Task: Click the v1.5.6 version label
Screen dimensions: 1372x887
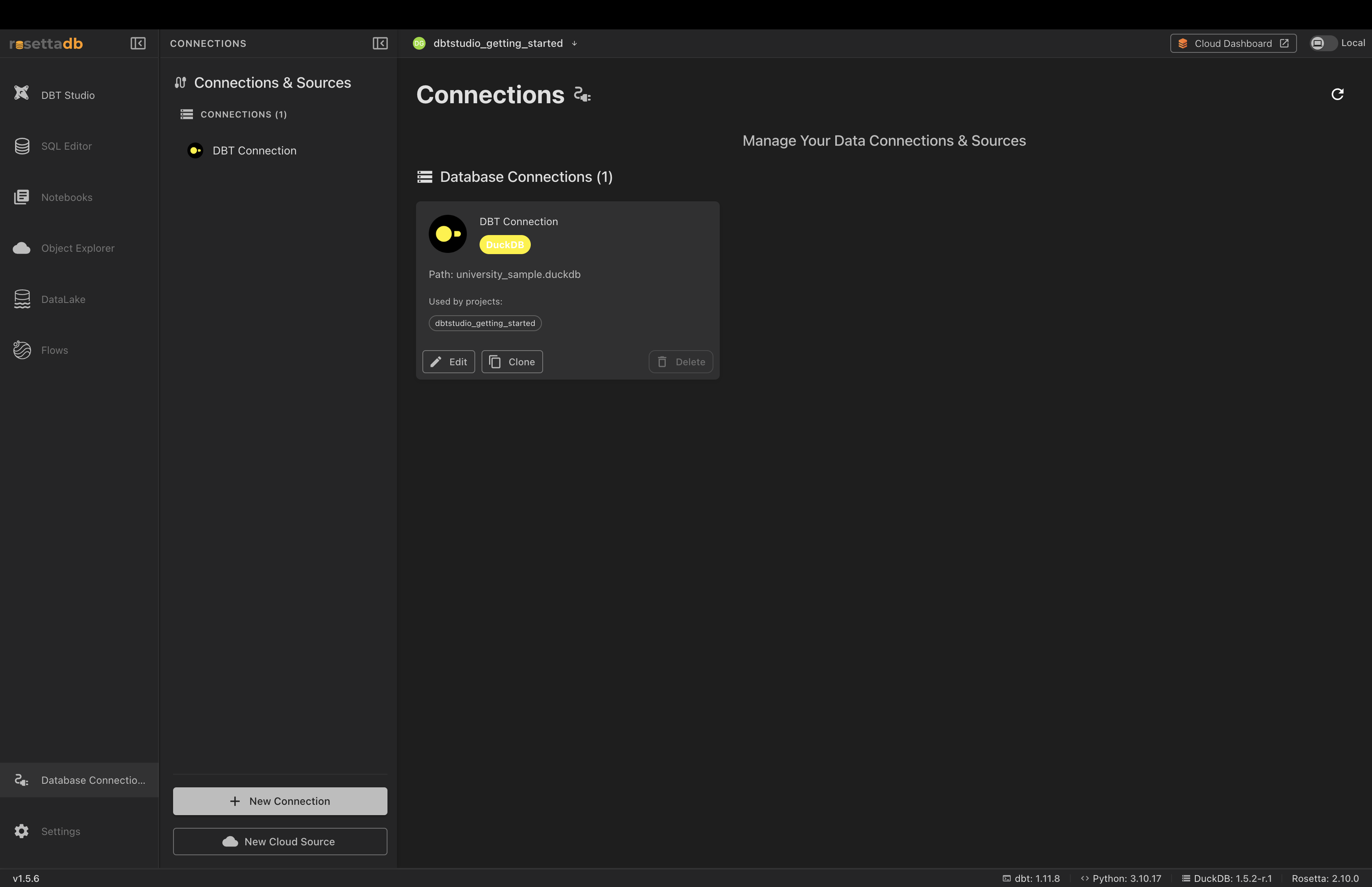Action: click(26, 878)
